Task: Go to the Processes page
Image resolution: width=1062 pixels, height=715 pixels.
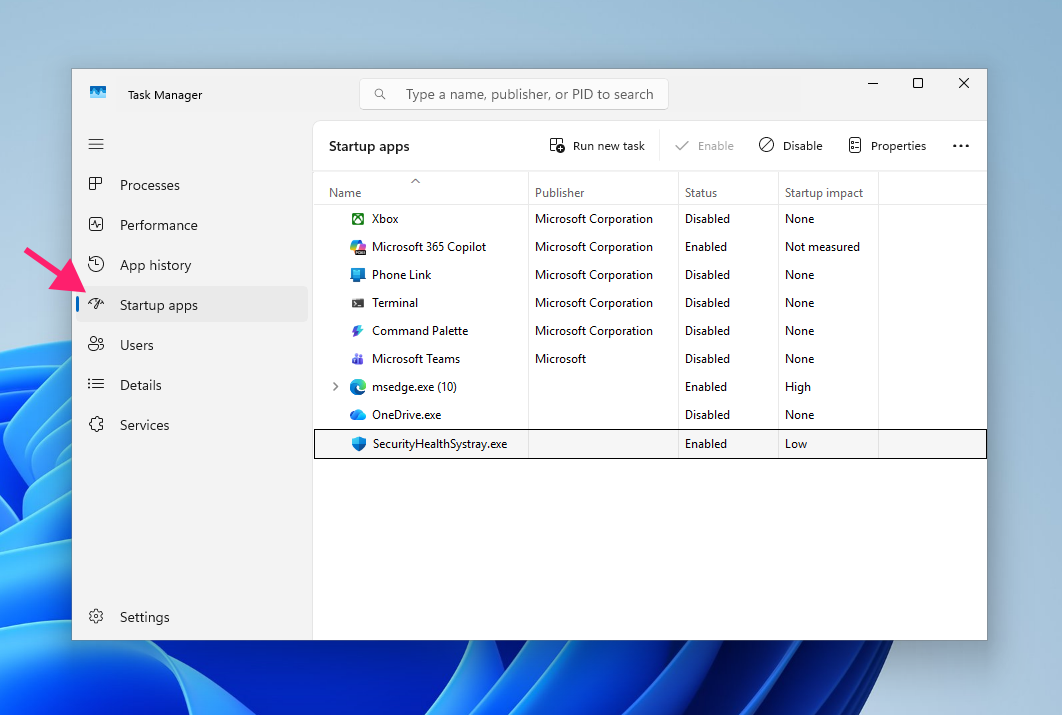Action: coord(192,185)
